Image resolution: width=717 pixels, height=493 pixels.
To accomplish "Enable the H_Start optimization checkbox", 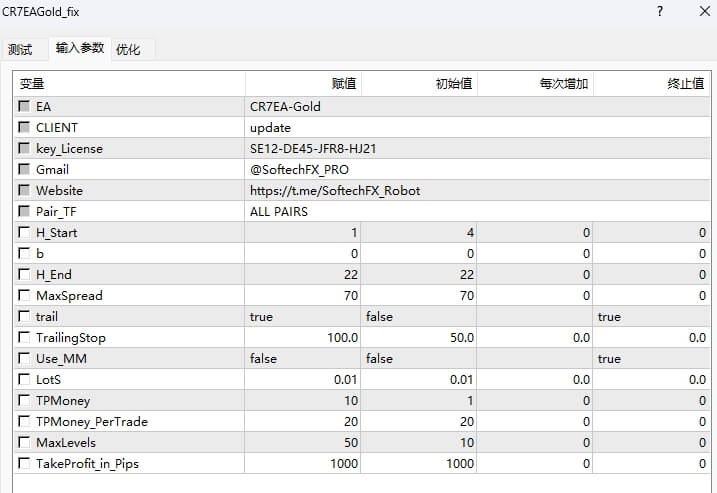I will [x=24, y=233].
